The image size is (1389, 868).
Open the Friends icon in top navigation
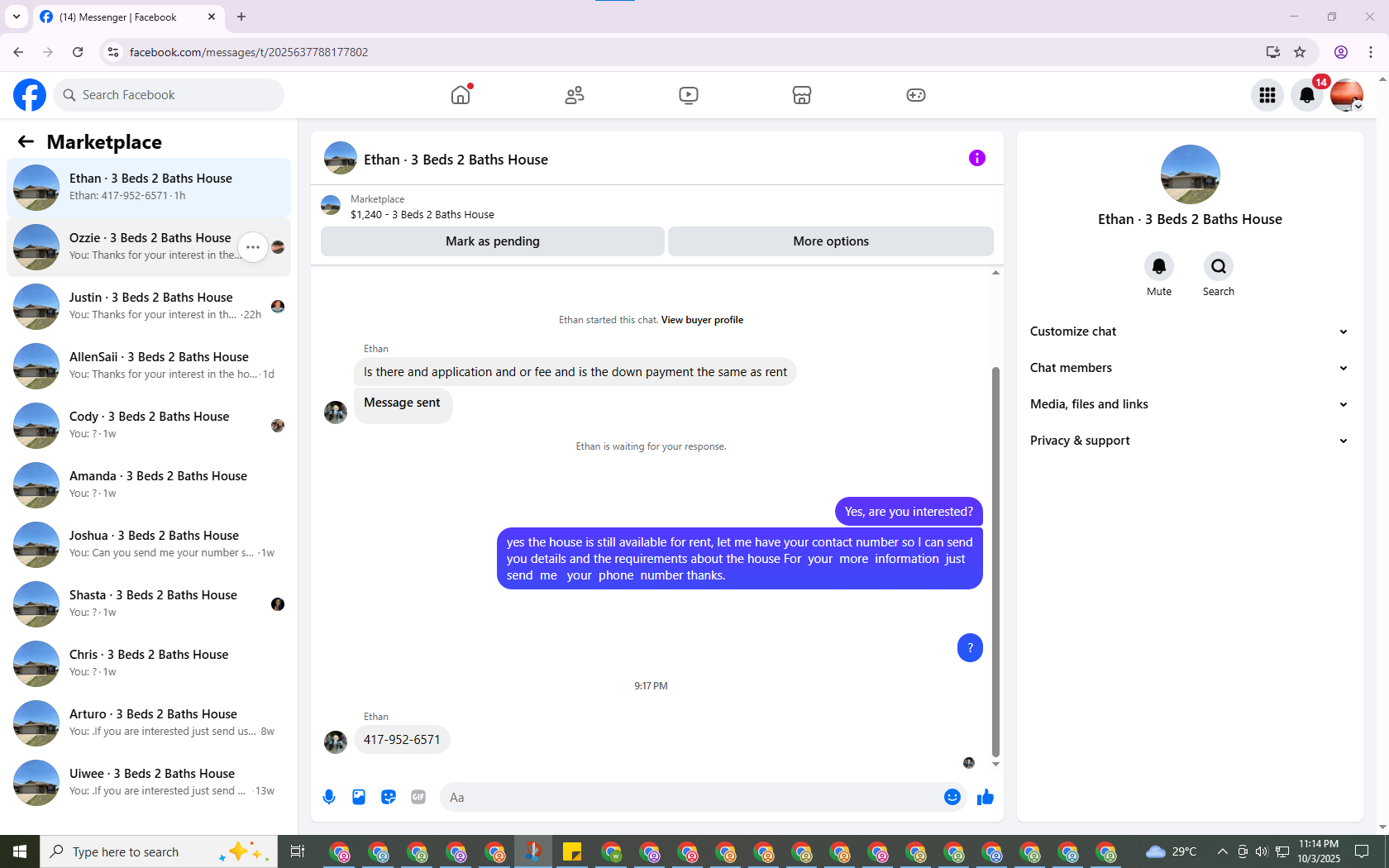[575, 95]
